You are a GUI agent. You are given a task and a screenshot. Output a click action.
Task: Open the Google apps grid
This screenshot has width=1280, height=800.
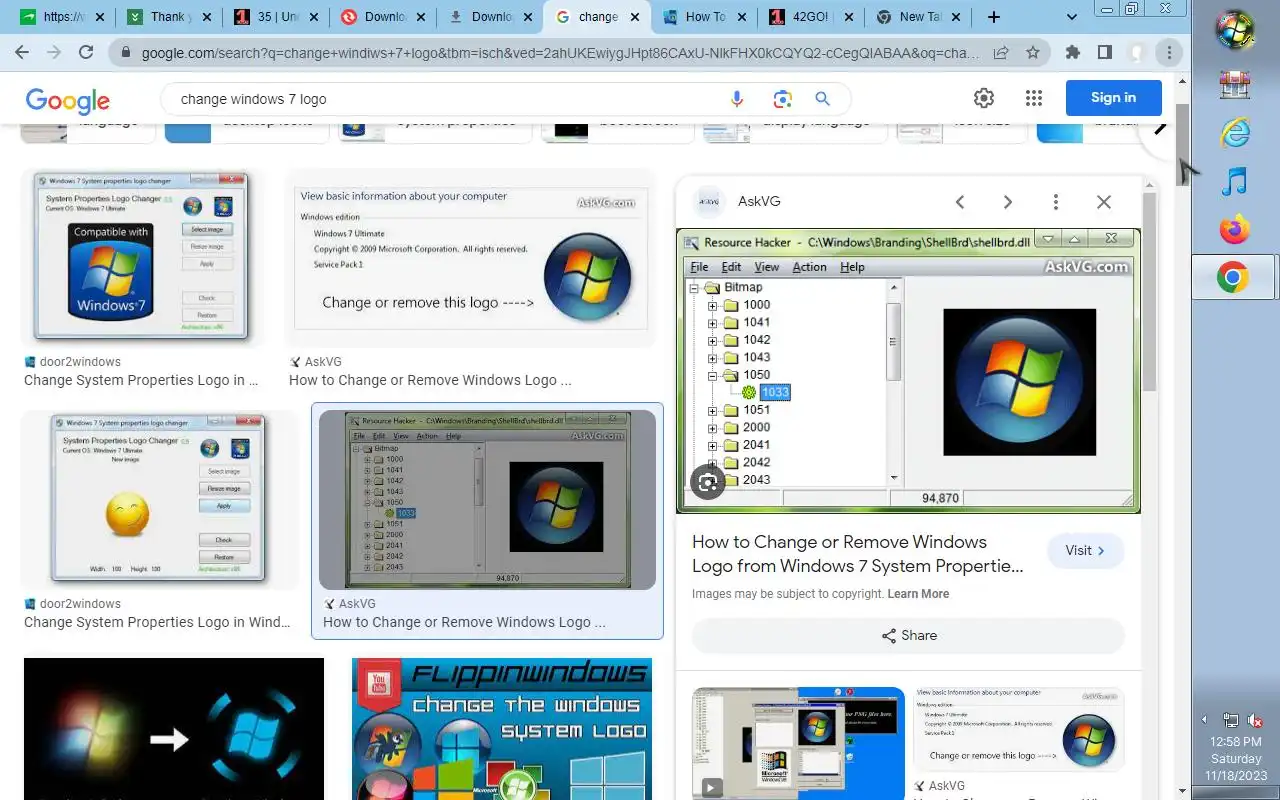(1034, 98)
